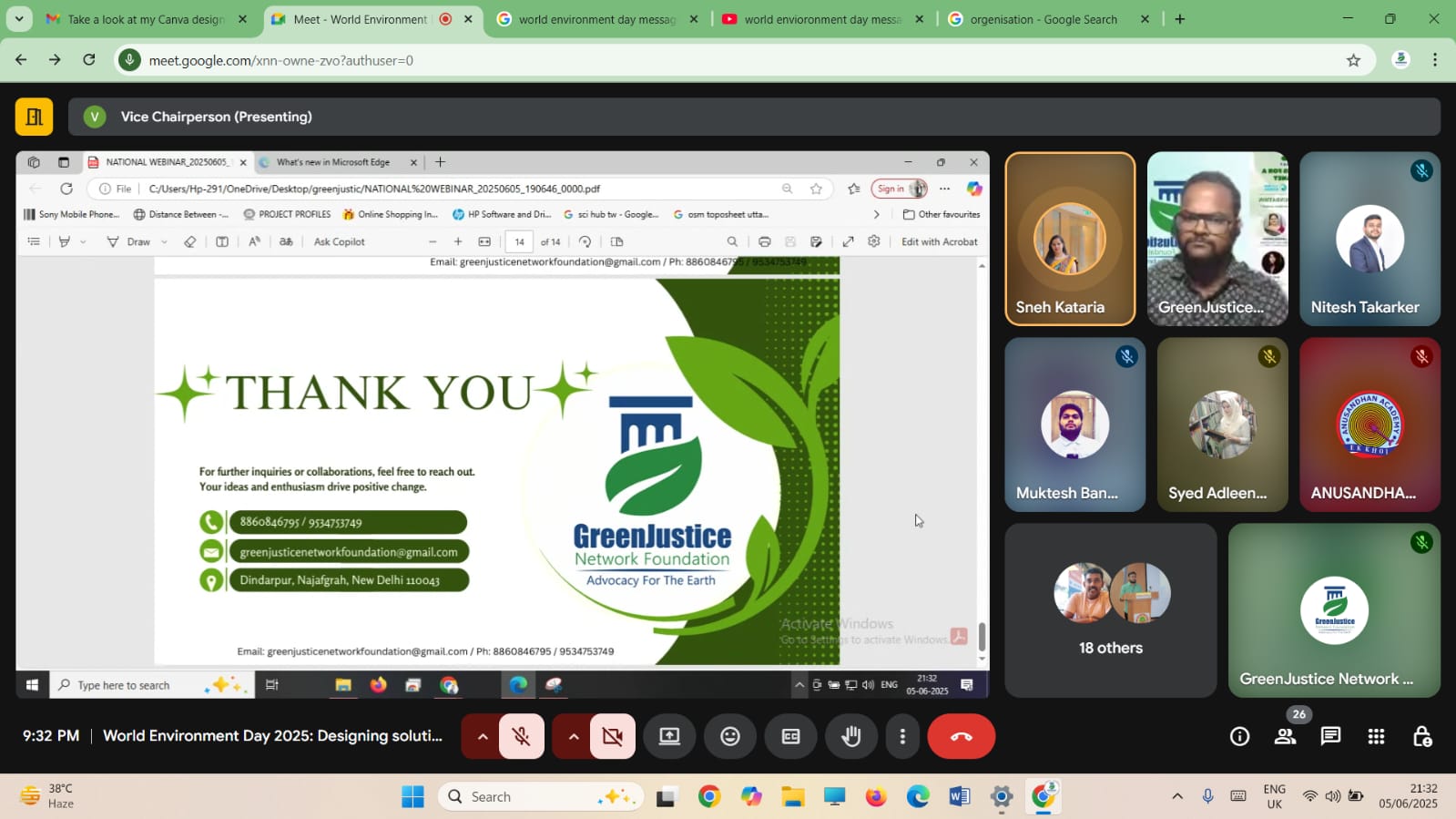The height and width of the screenshot is (819, 1456).
Task: Open the emoji reactions button
Action: (x=730, y=736)
